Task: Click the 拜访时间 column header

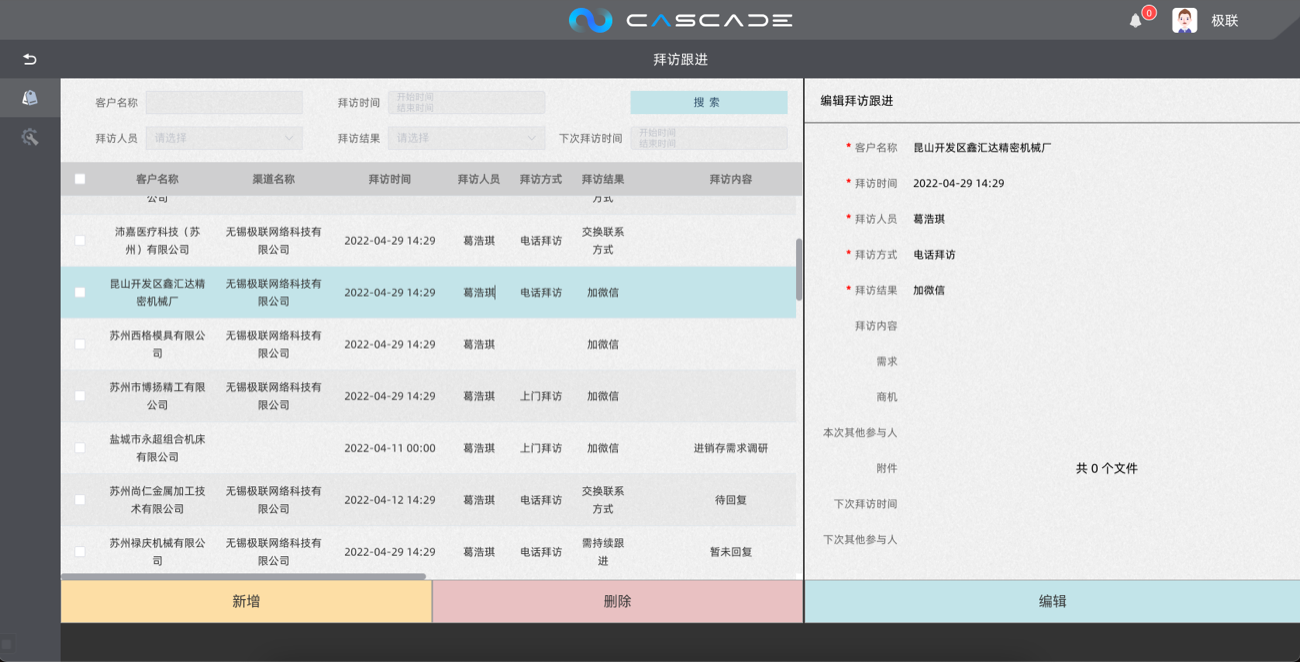Action: [x=389, y=179]
